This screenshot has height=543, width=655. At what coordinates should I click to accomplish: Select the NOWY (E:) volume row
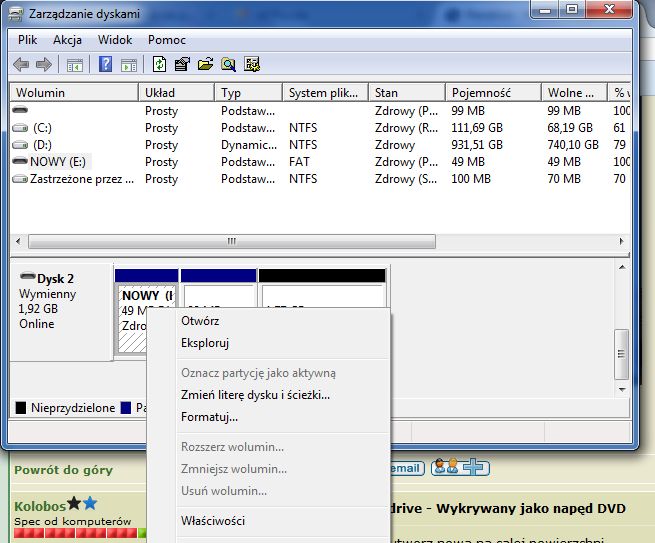coord(320,162)
